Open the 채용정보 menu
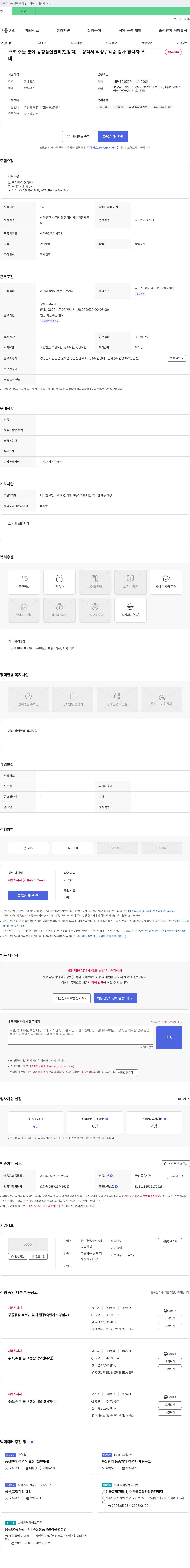 [32, 31]
